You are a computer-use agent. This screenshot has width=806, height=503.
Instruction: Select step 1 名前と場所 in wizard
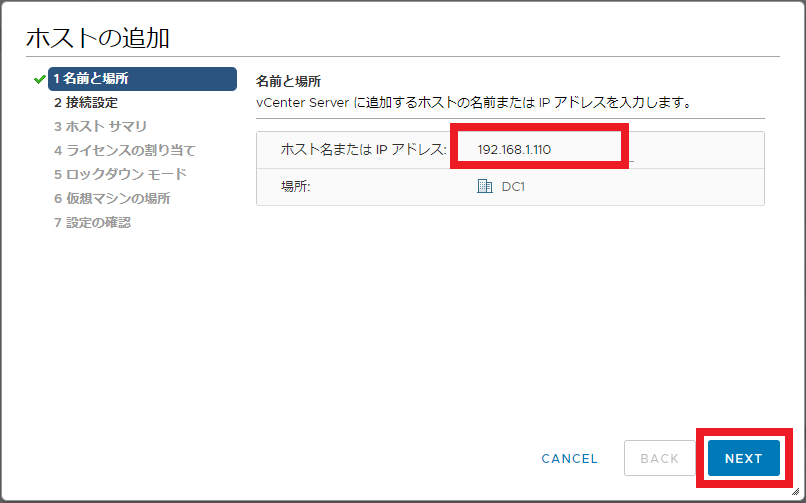[x=142, y=79]
